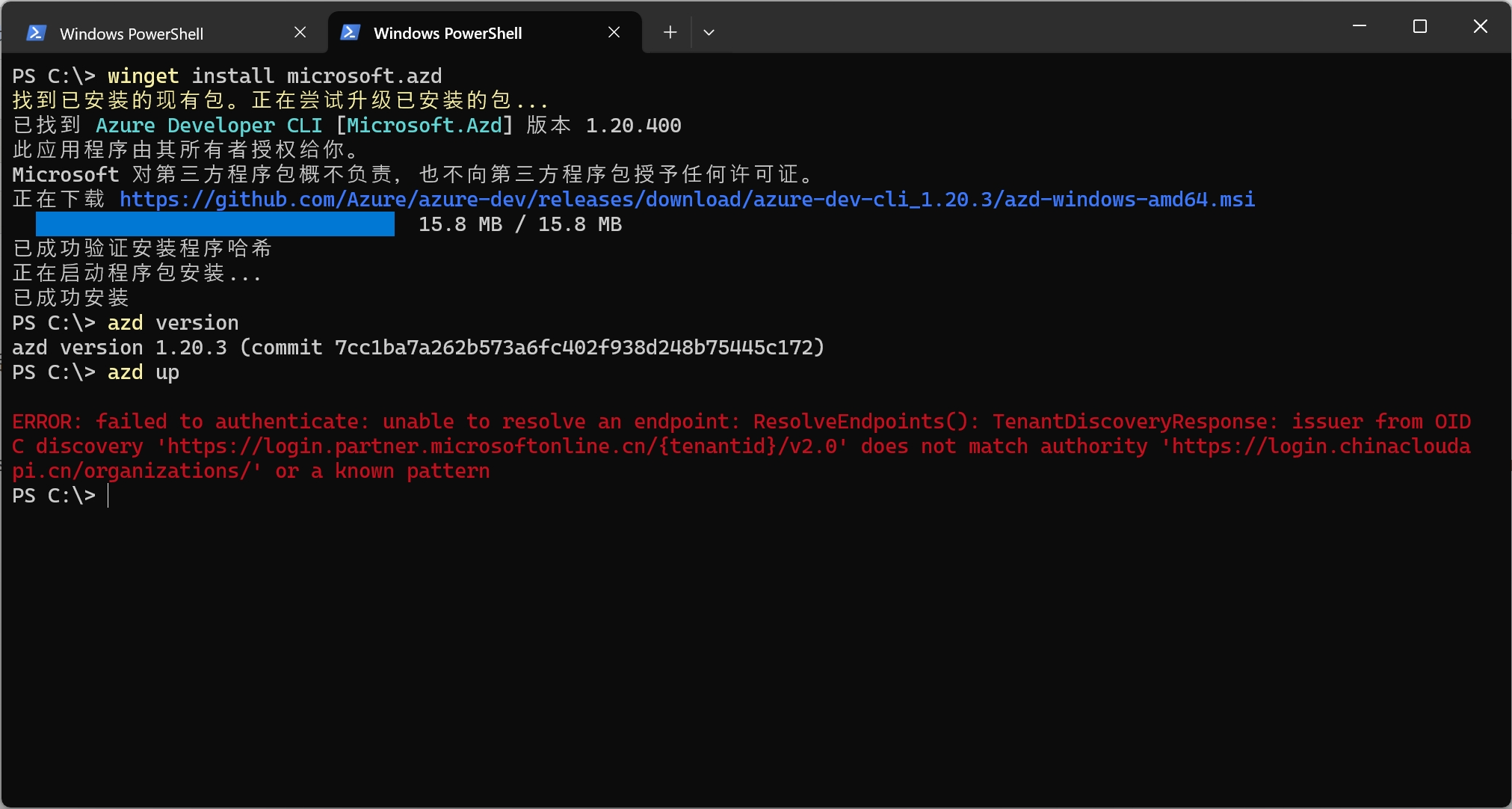The height and width of the screenshot is (809, 1512).
Task: Close the active Windows PowerShell tab
Action: coord(614,32)
